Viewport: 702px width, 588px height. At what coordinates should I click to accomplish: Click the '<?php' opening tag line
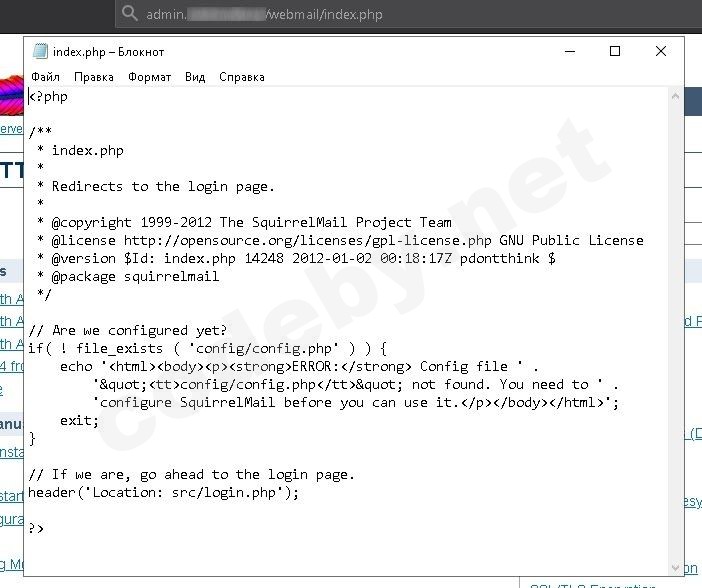click(48, 97)
